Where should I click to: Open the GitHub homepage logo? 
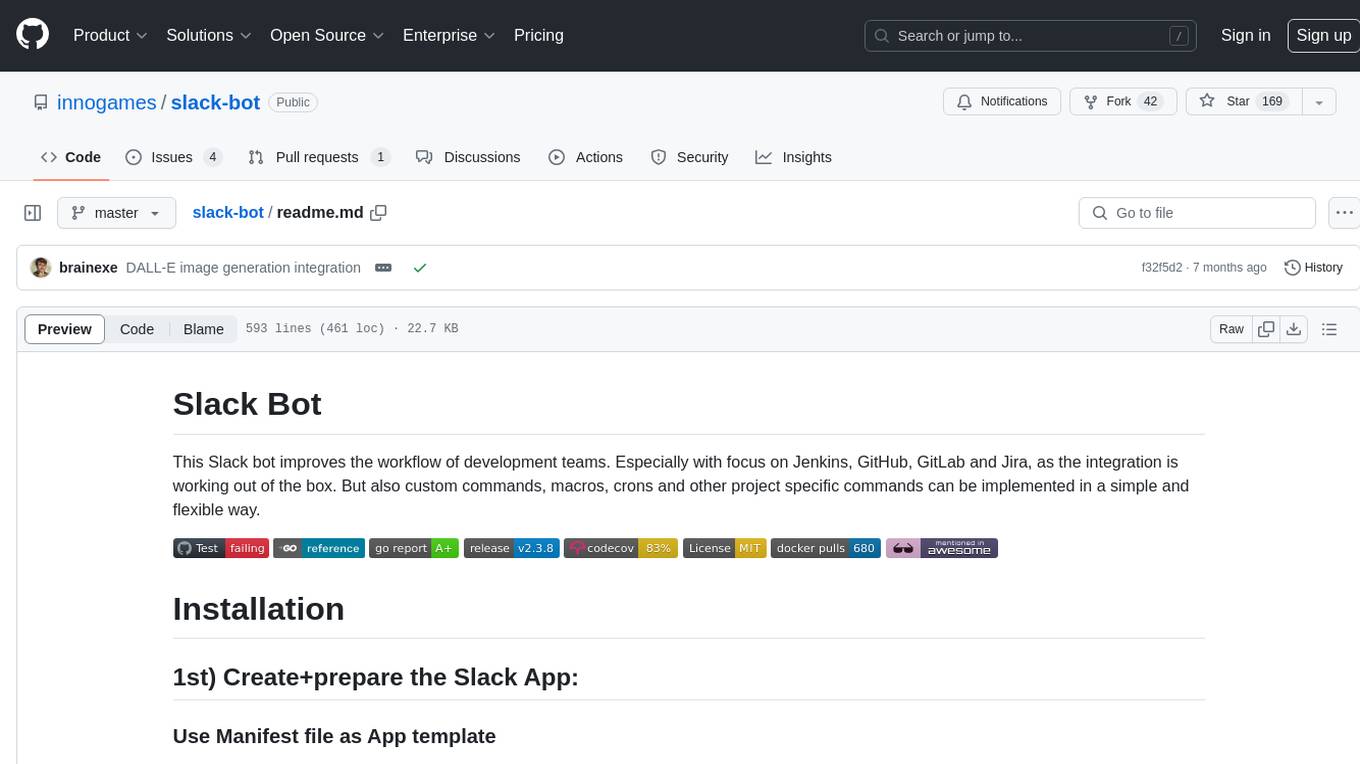click(32, 35)
